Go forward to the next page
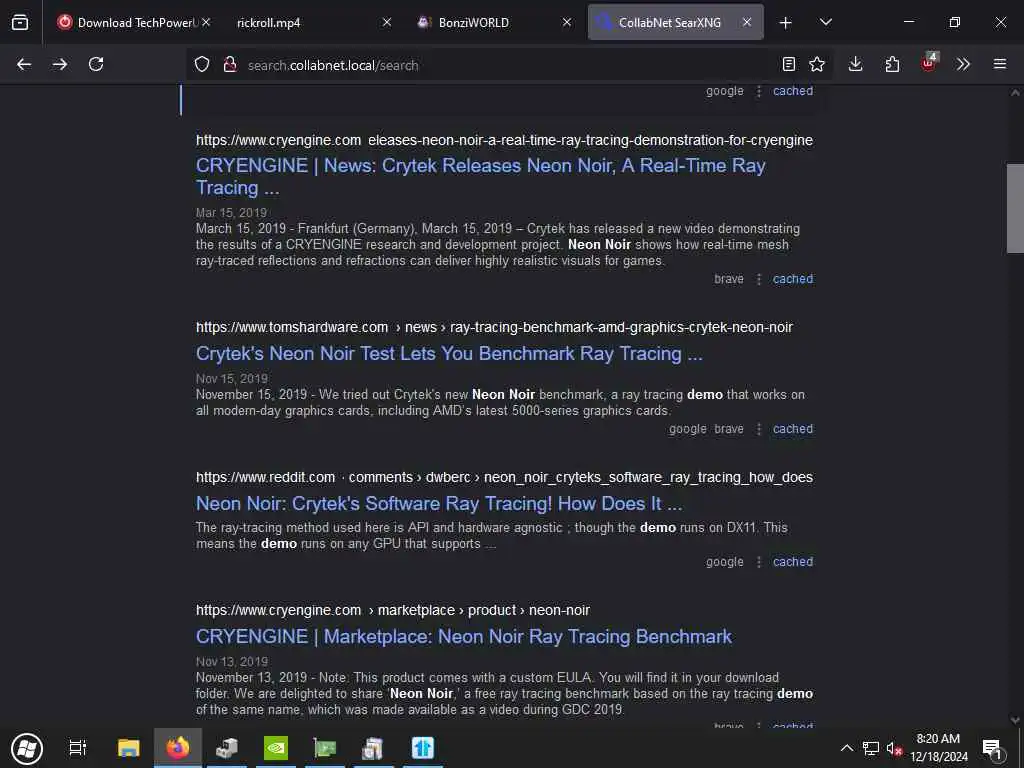 pyautogui.click(x=60, y=64)
